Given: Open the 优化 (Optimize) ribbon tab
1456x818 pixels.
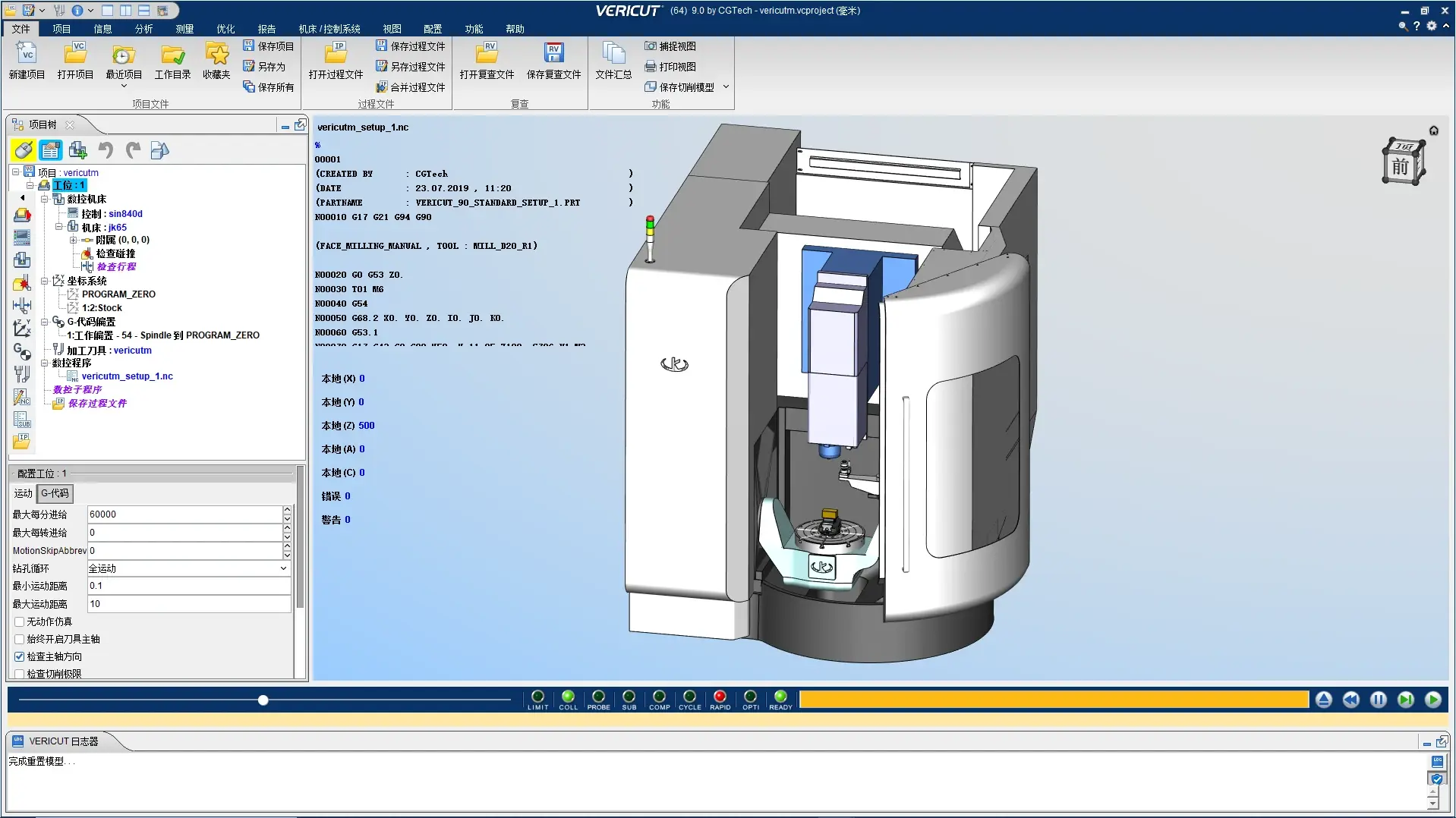Looking at the screenshot, I should point(225,29).
